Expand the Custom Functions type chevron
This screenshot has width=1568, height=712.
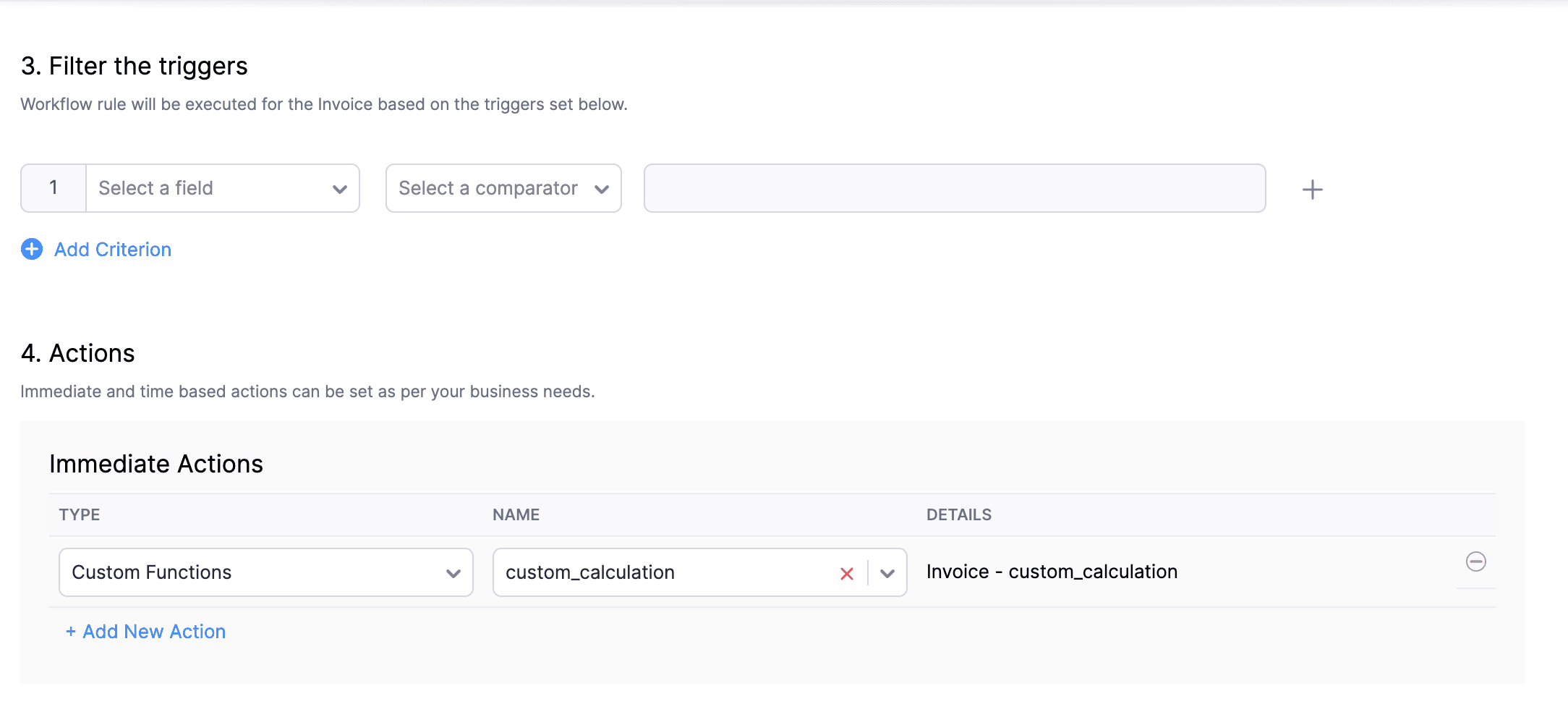[453, 574]
